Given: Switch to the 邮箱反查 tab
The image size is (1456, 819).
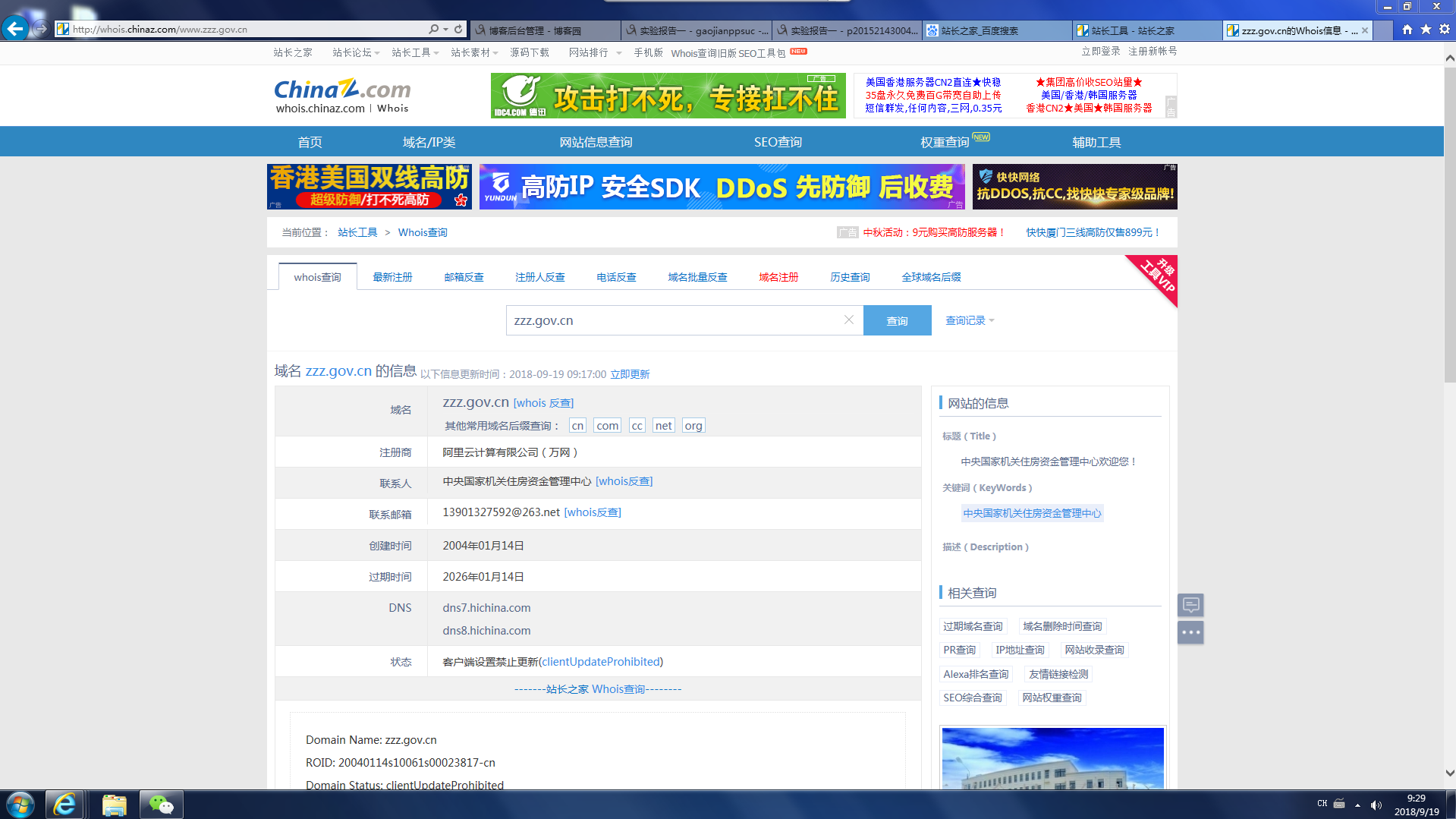Looking at the screenshot, I should 464,277.
